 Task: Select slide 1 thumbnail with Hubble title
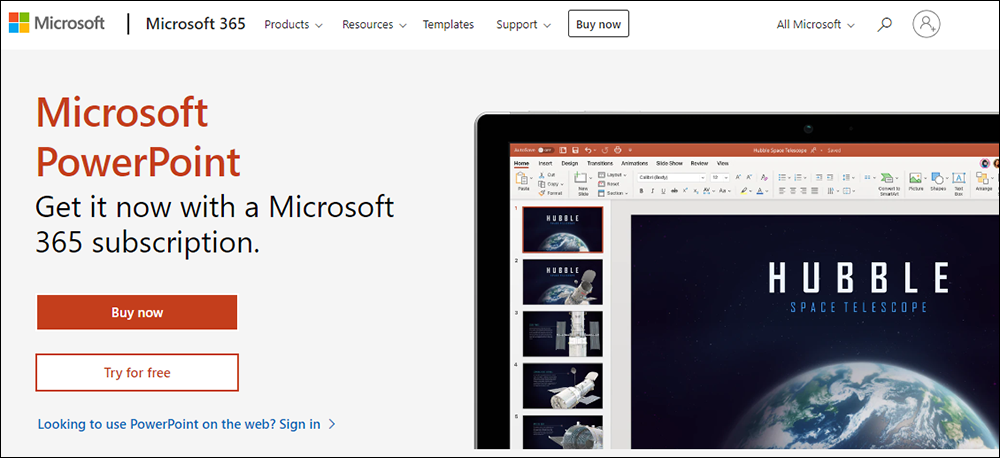[562, 230]
